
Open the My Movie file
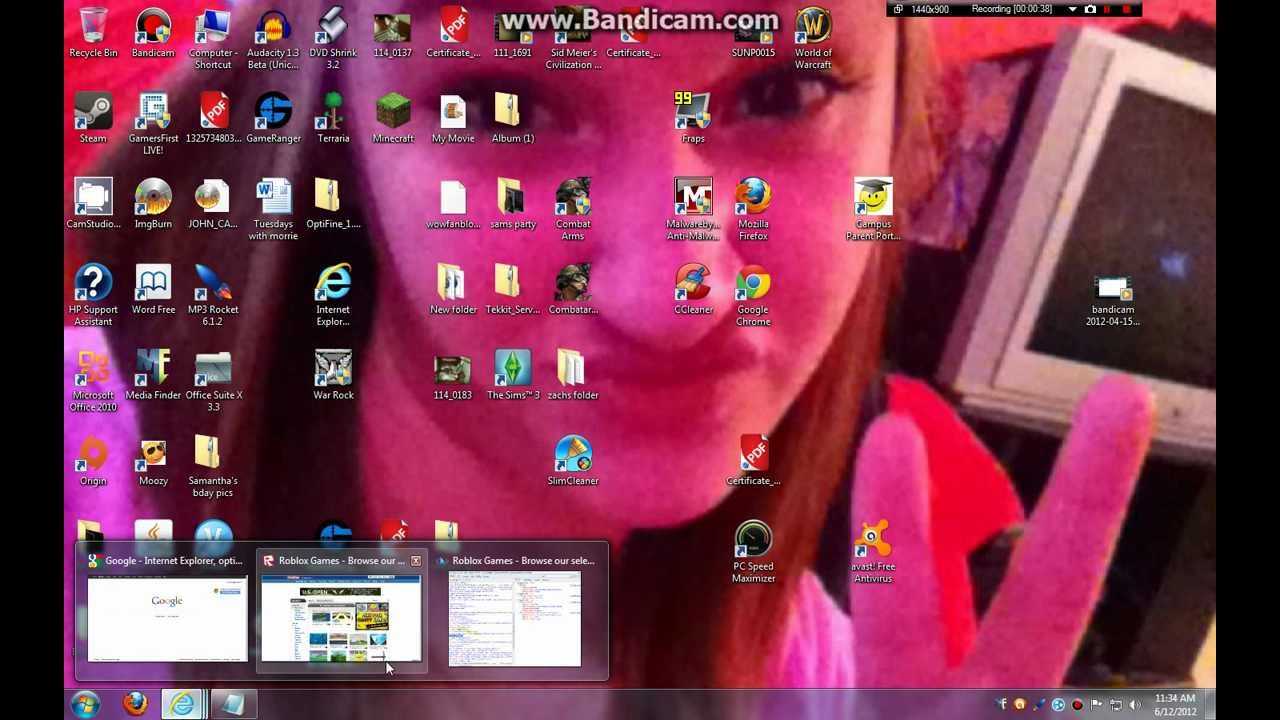[x=453, y=118]
